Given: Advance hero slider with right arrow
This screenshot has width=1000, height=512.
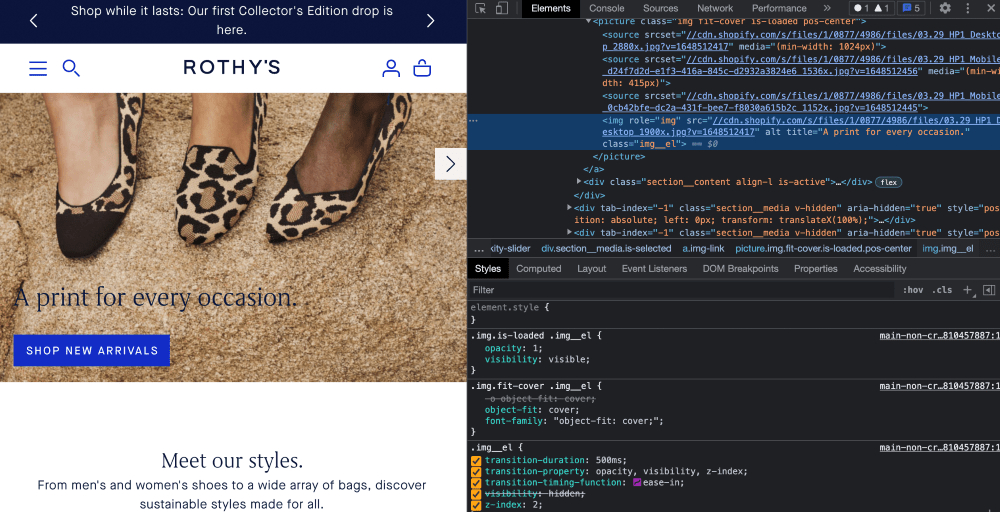Looking at the screenshot, I should point(450,164).
